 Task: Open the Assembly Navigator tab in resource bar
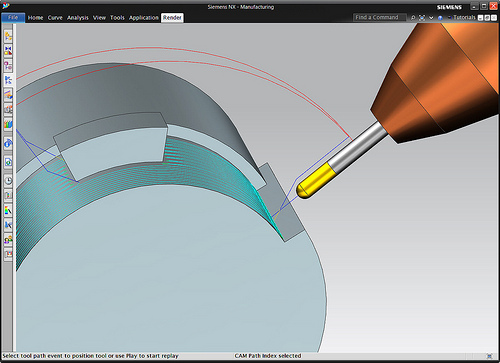tap(8, 36)
